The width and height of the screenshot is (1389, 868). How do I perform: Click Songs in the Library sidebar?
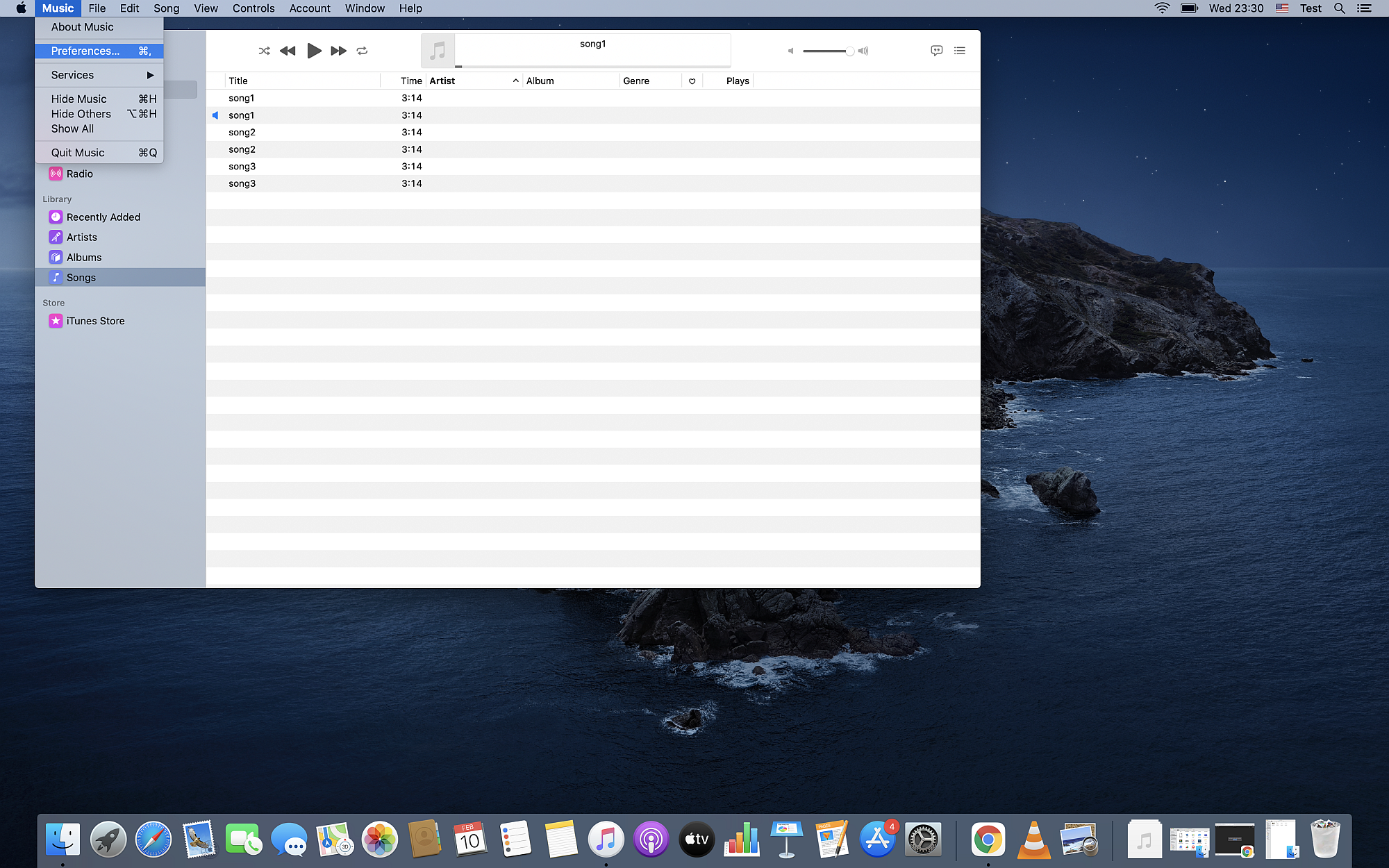pos(80,277)
